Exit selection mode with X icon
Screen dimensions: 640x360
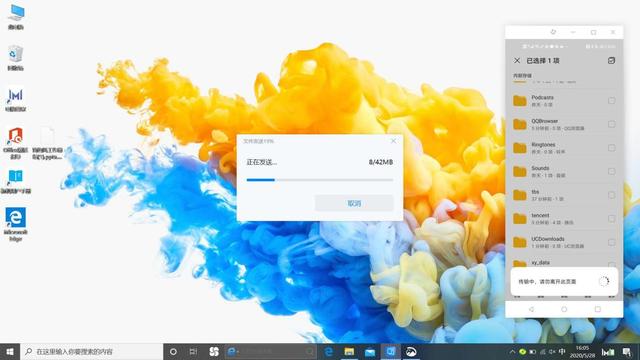coord(517,60)
